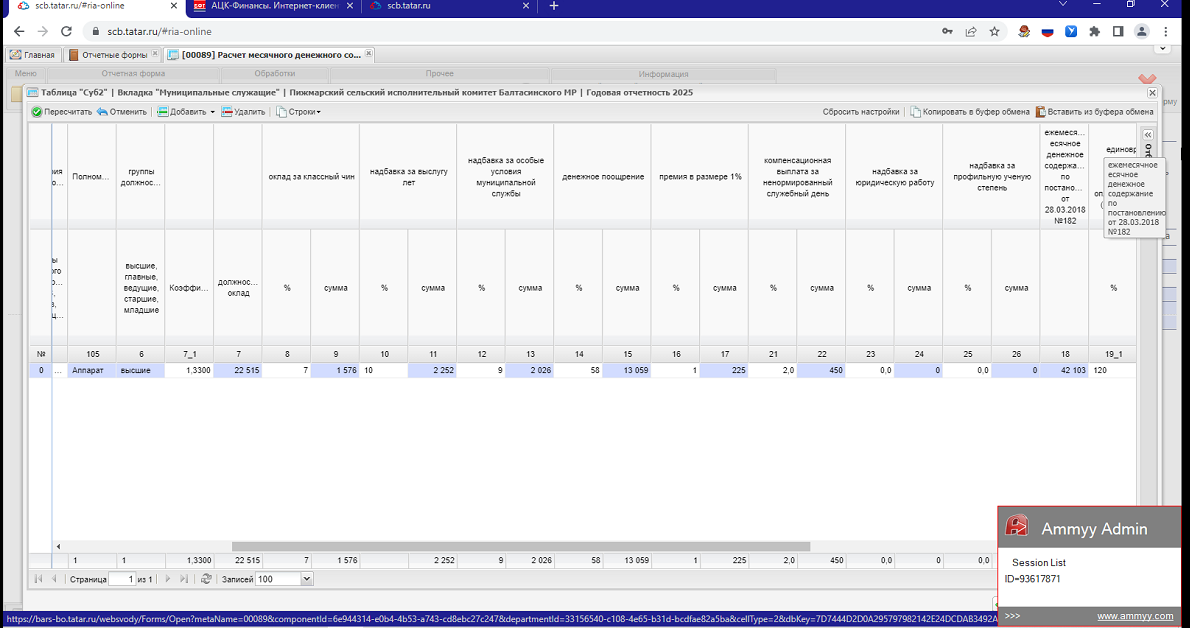Open the www.ammyy.com link
The image size is (1190, 628).
tap(1135, 616)
